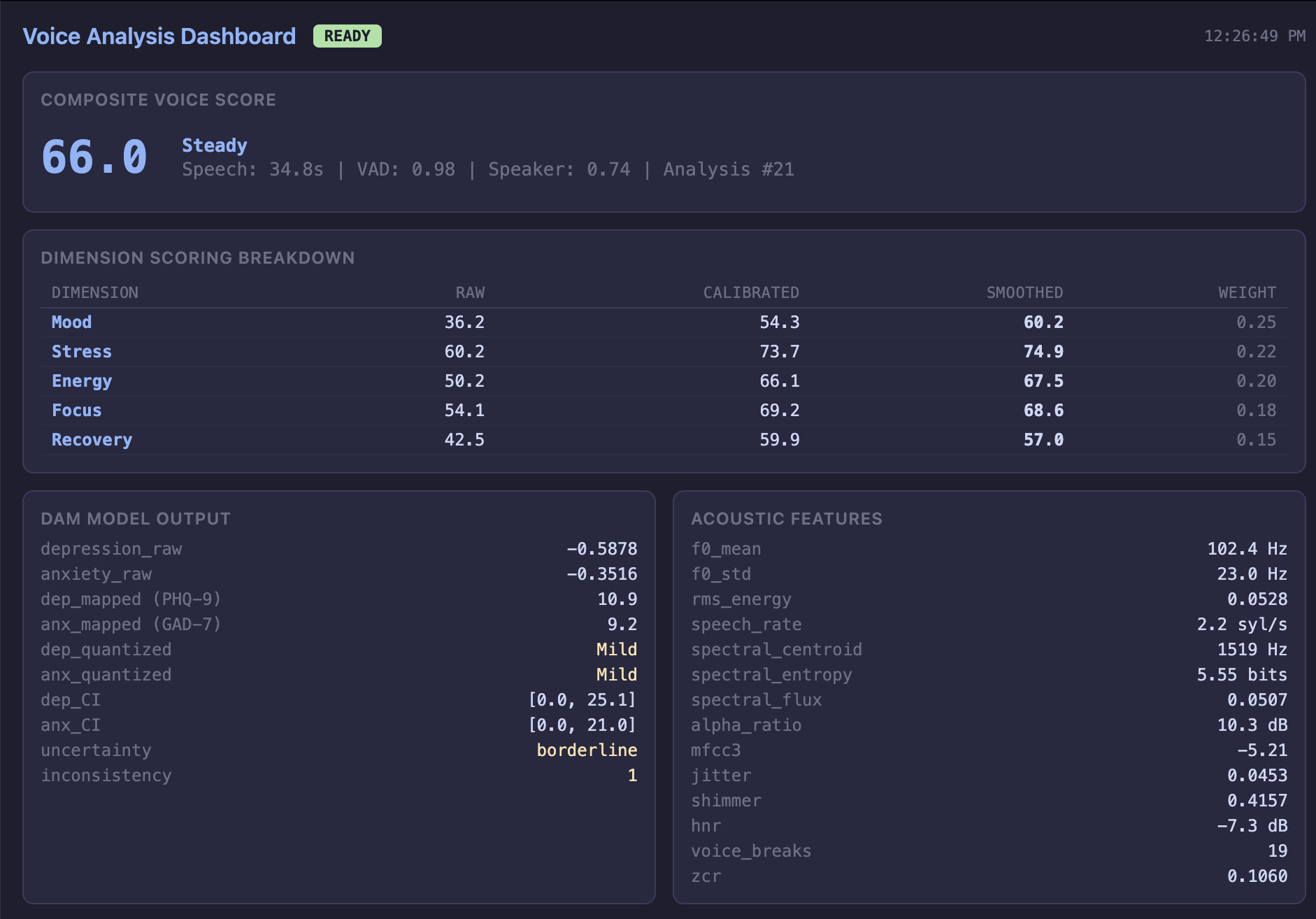Select the Steady status label
Screen dimensions: 1316x919
click(x=215, y=145)
